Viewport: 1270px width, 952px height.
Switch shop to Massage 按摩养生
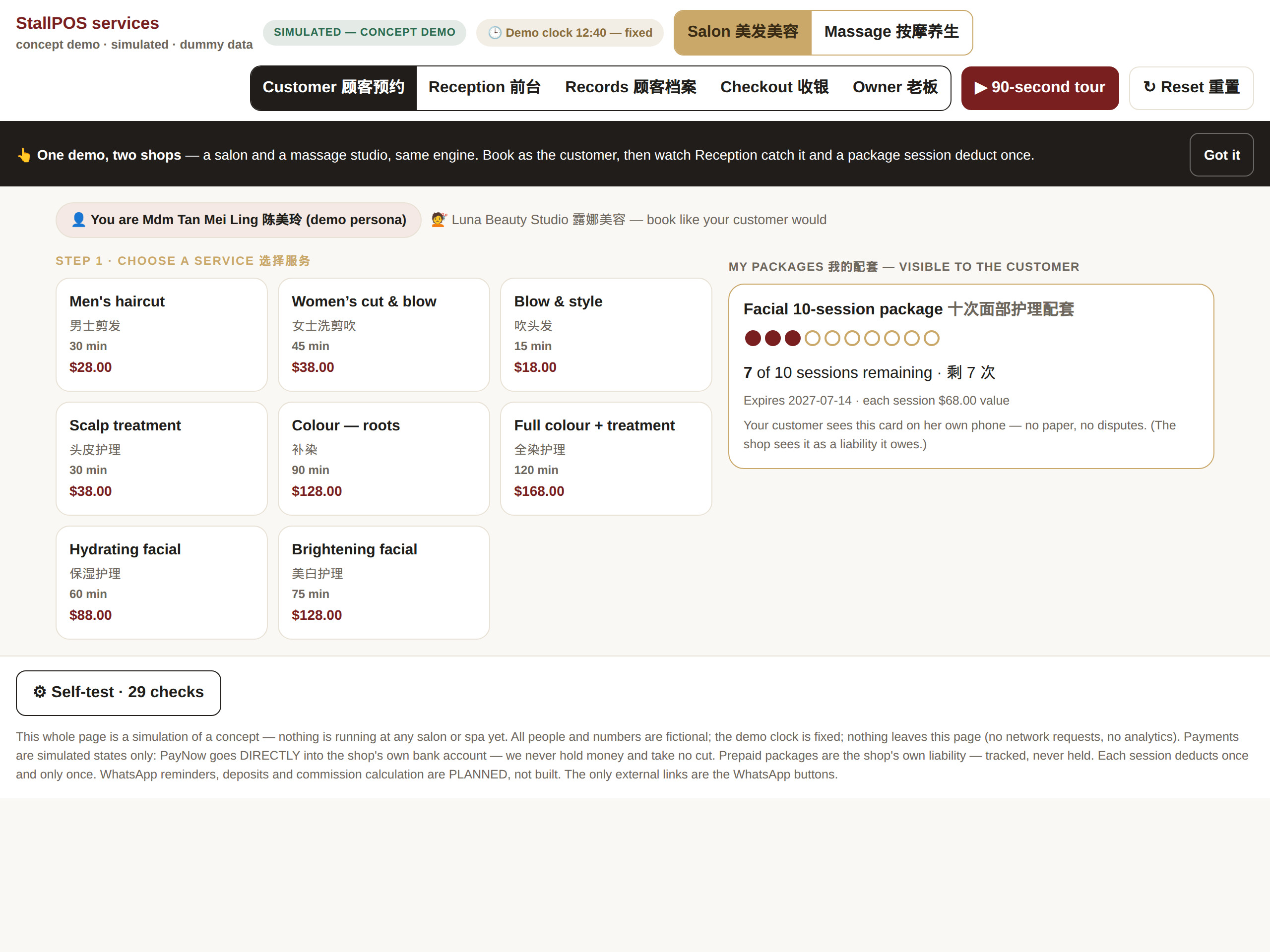891,32
